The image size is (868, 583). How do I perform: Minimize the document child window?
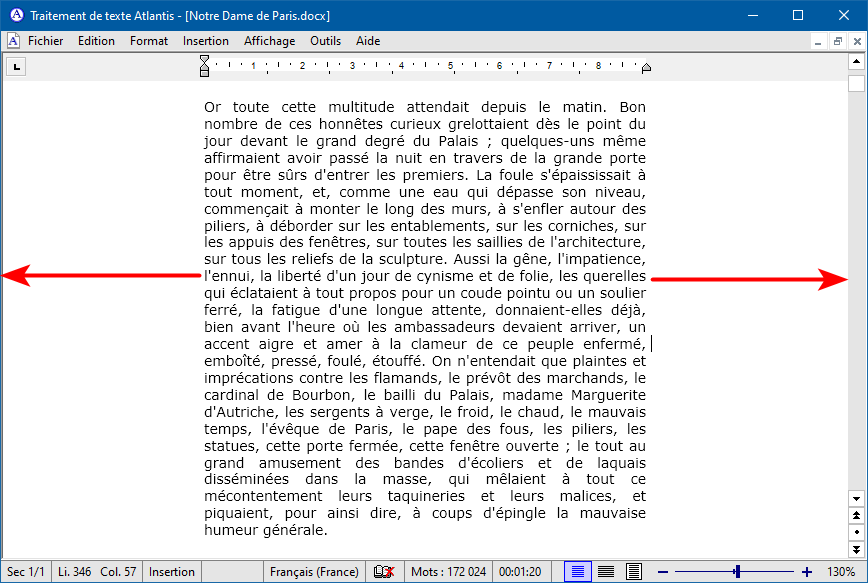click(x=818, y=42)
